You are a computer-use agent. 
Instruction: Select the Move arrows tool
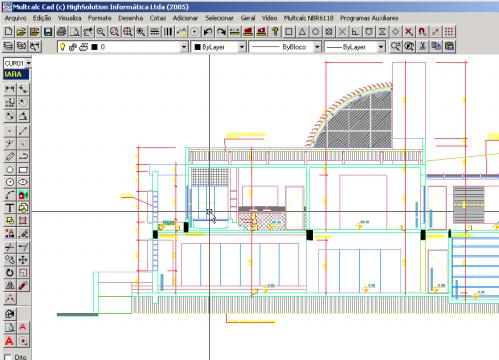click(x=23, y=260)
